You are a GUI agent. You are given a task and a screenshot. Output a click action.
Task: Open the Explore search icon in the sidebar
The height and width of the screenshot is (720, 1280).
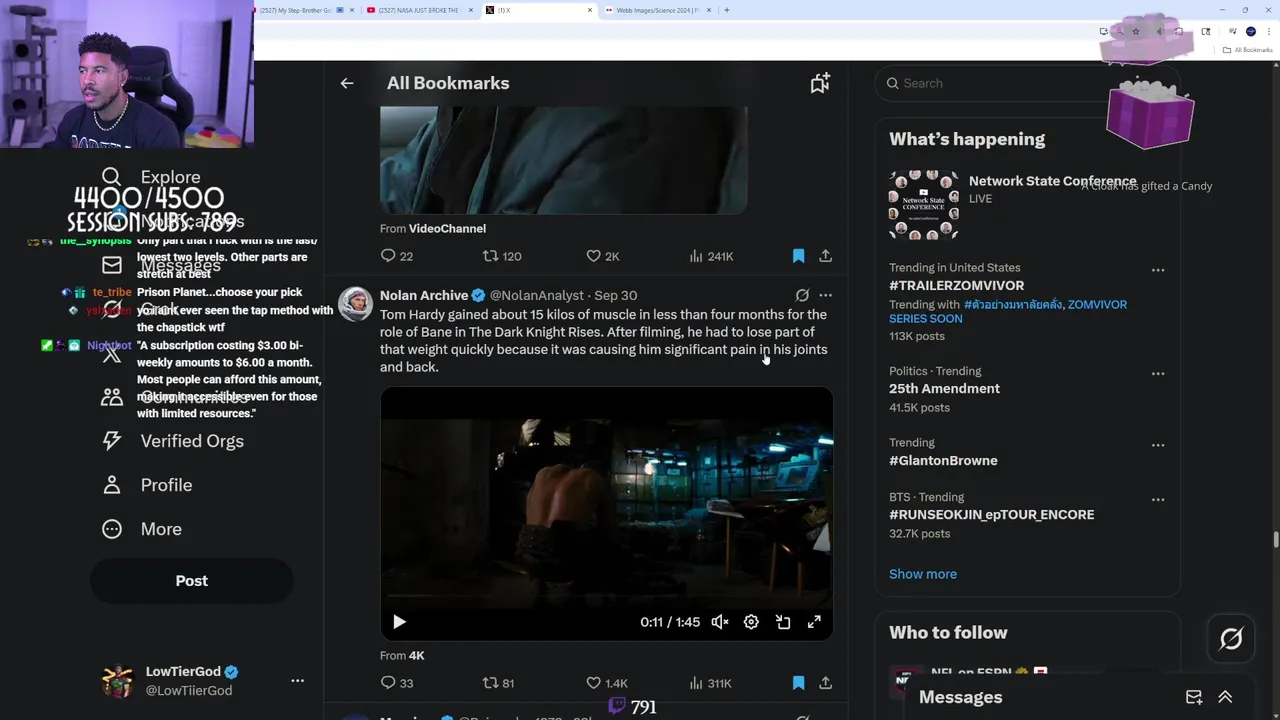tap(111, 177)
